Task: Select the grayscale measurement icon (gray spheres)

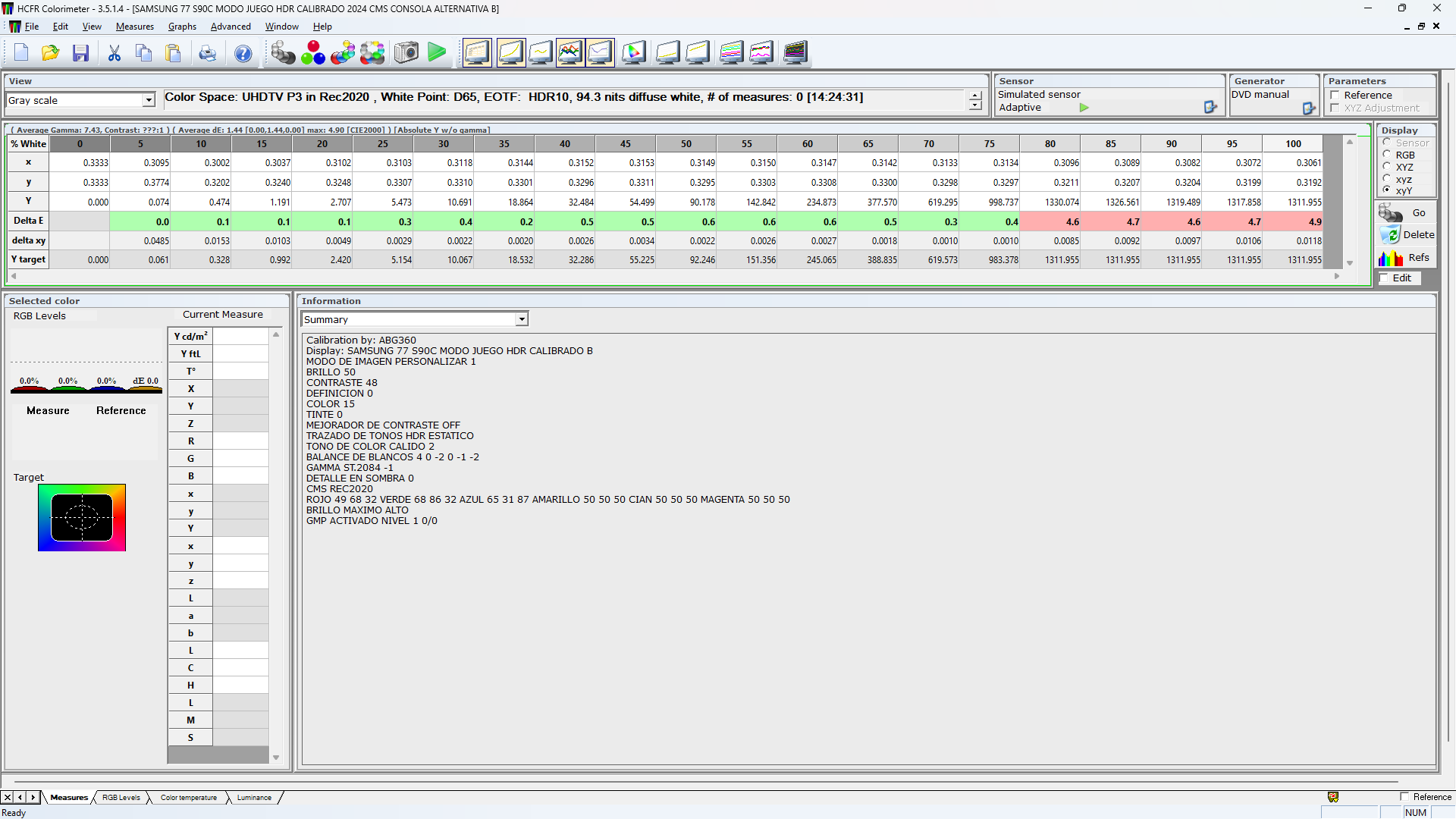Action: (x=283, y=52)
